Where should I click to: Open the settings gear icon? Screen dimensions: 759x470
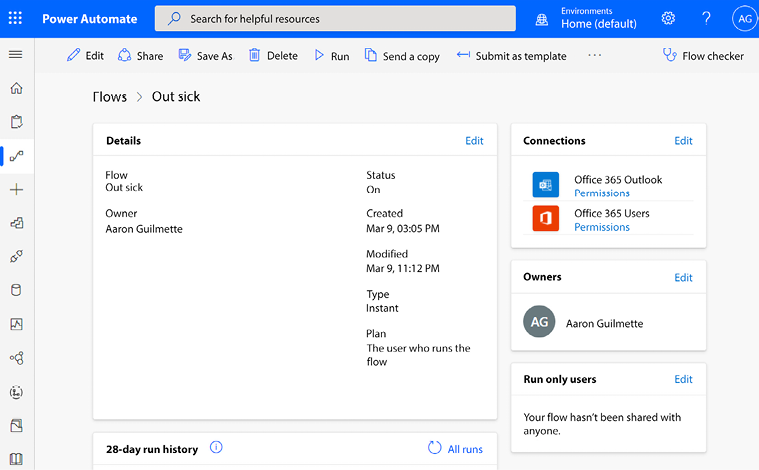point(668,18)
